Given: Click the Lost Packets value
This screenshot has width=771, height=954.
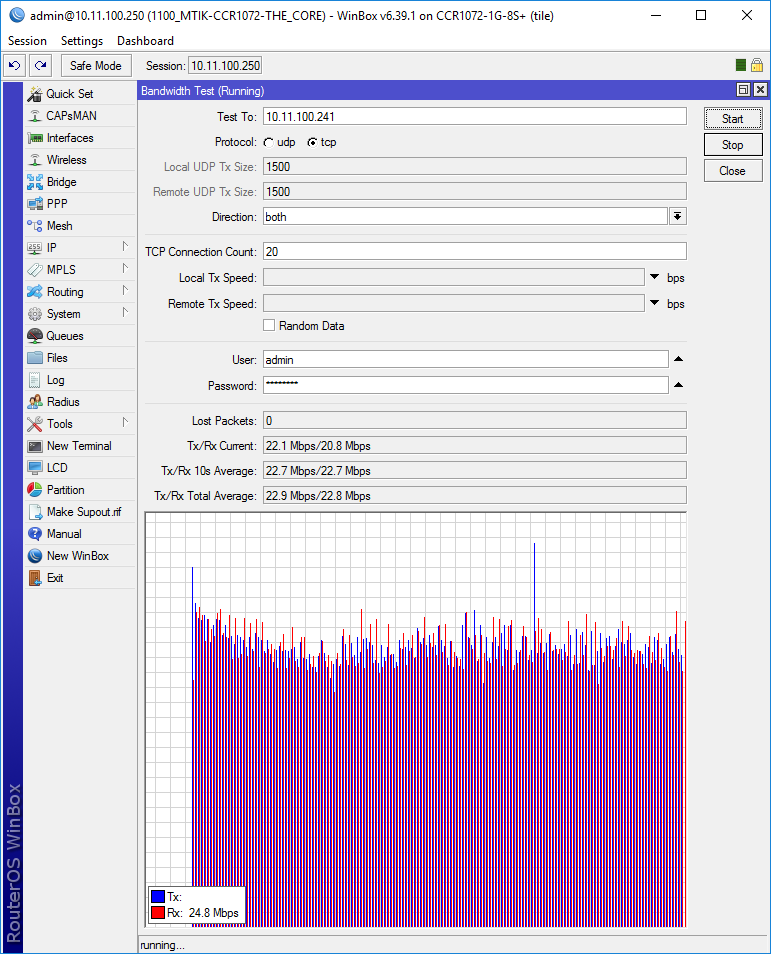Looking at the screenshot, I should (475, 420).
